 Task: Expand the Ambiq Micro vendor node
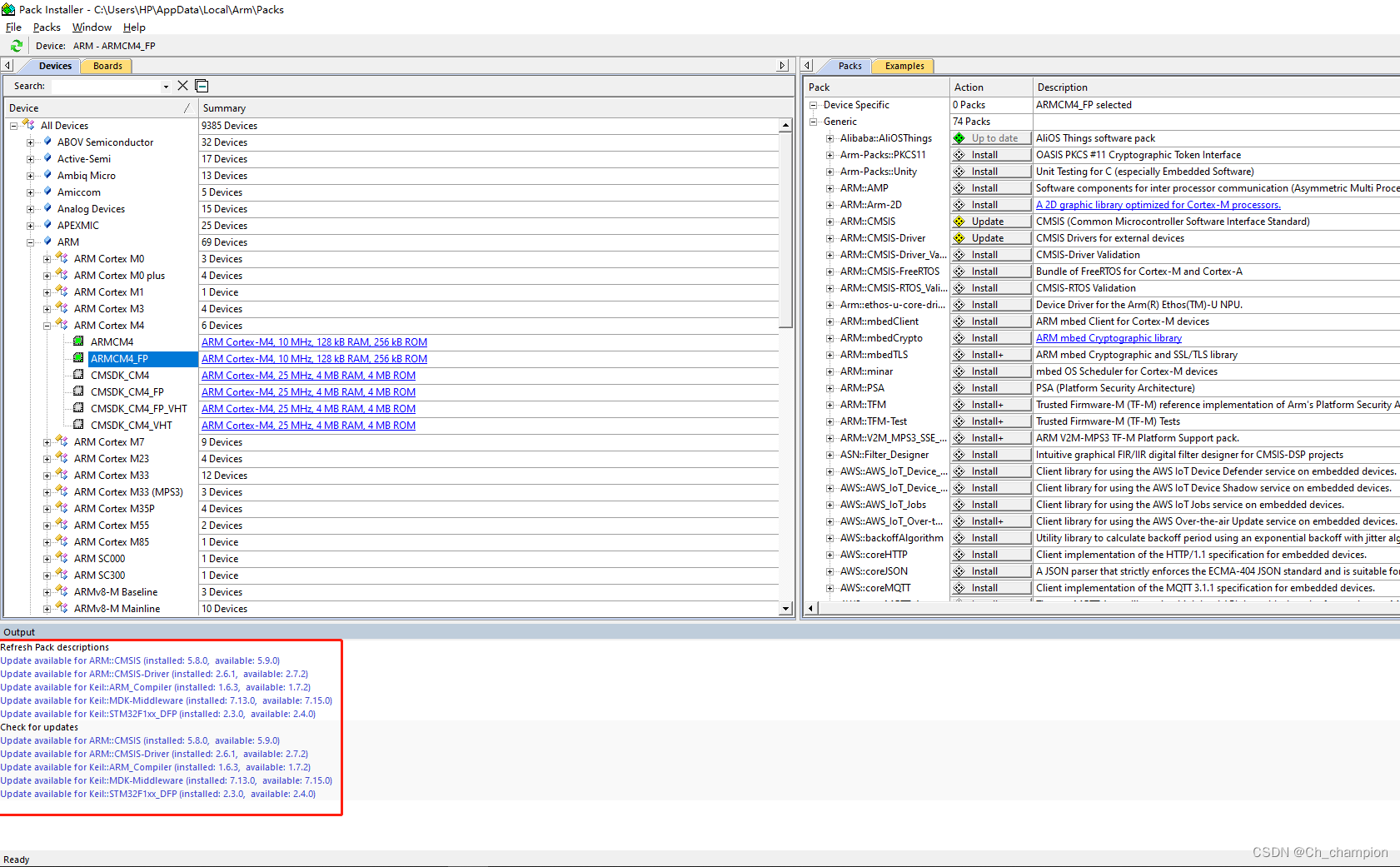click(30, 176)
